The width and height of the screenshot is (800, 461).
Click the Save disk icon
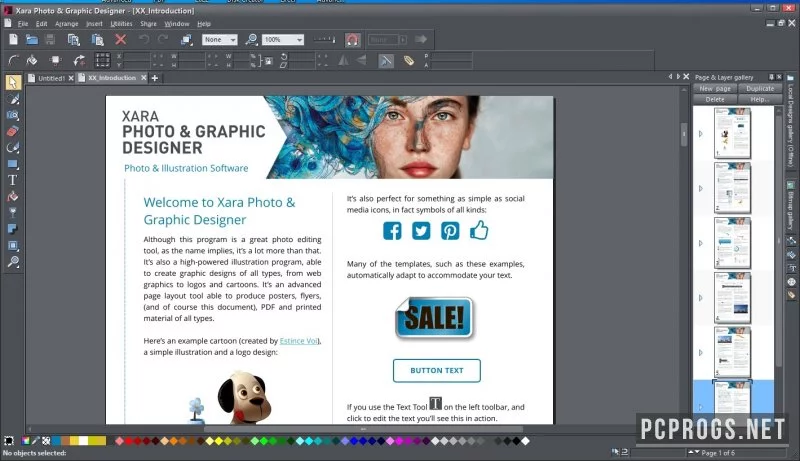(x=50, y=39)
